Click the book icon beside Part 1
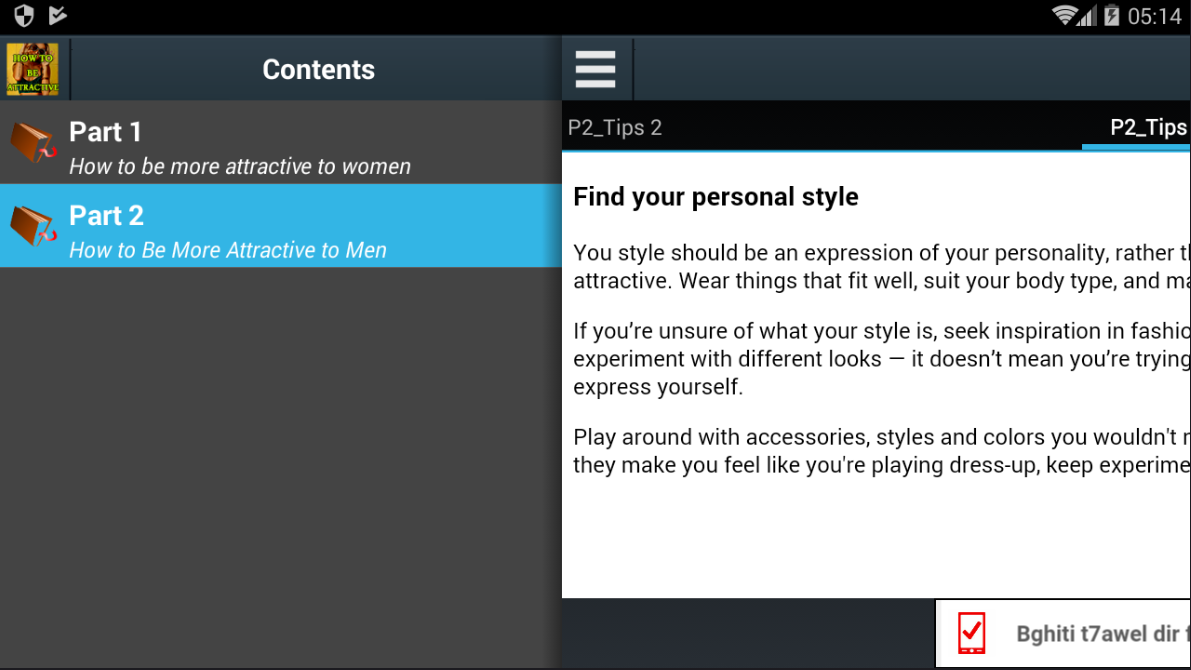This screenshot has height=670, width=1191. click(32, 142)
